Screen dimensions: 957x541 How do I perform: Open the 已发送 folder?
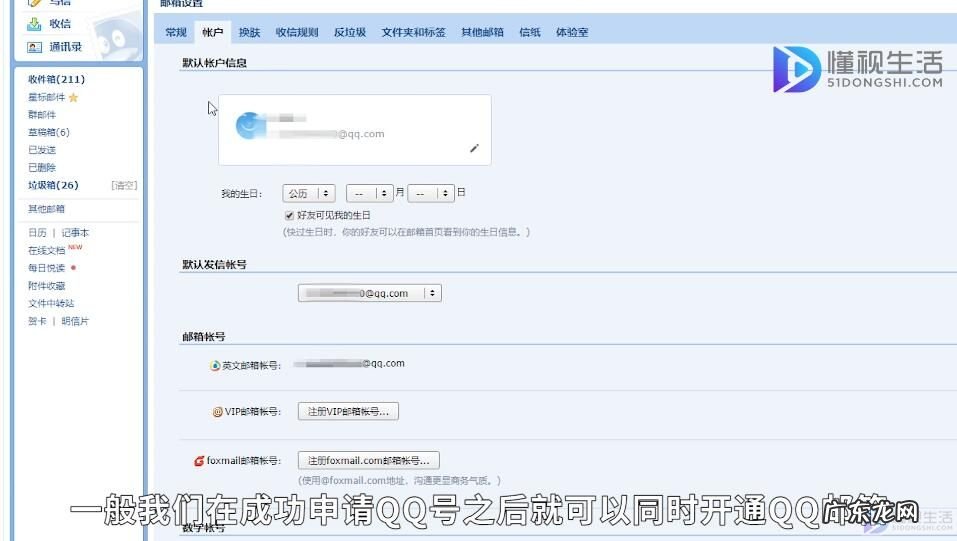42,150
